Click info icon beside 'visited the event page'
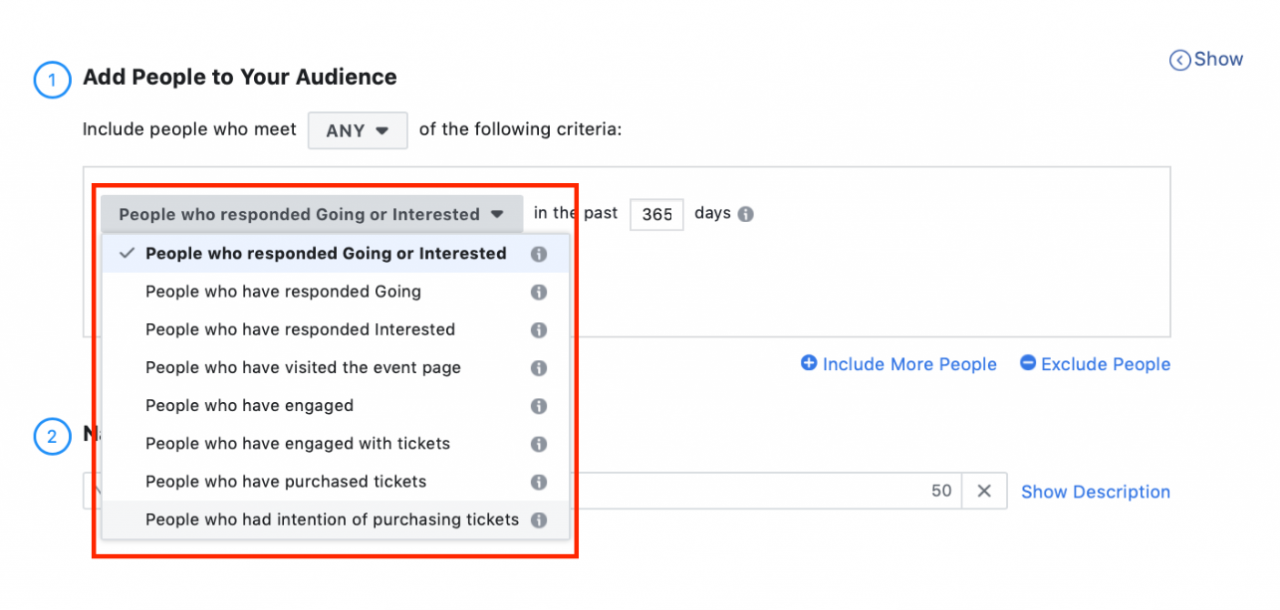 click(x=538, y=368)
